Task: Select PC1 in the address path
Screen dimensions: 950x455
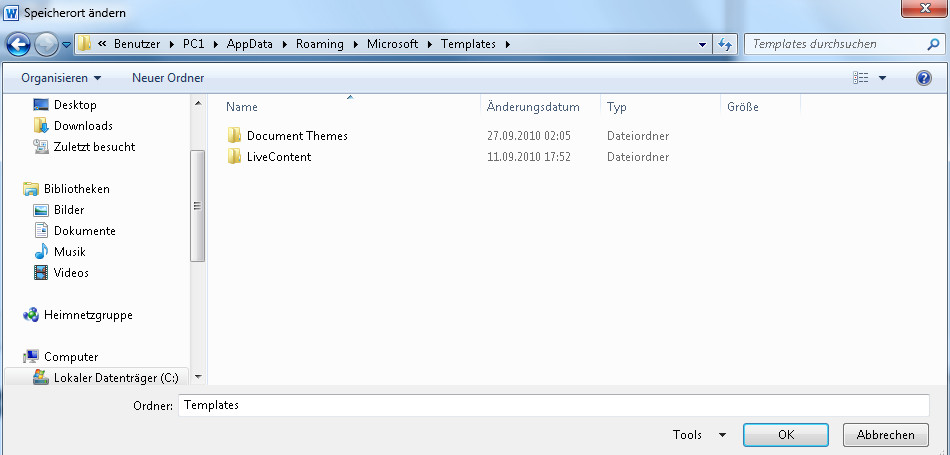Action: pyautogui.click(x=193, y=44)
